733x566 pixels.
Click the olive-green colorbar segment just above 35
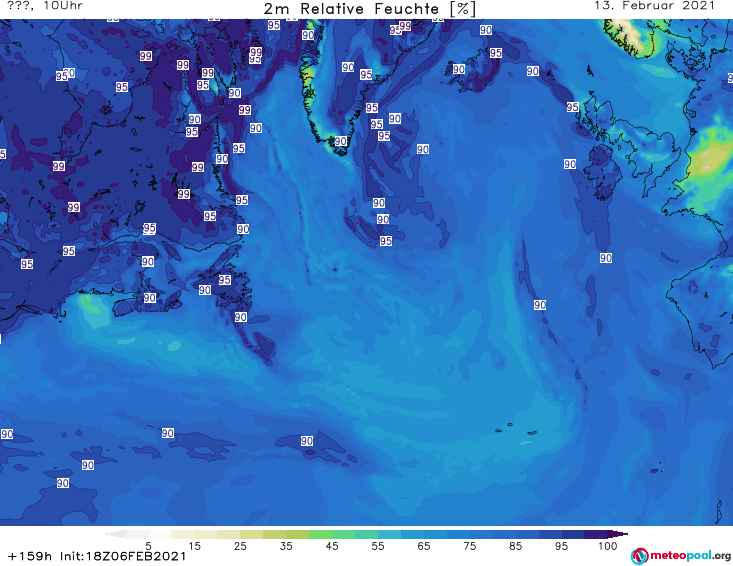point(297,534)
